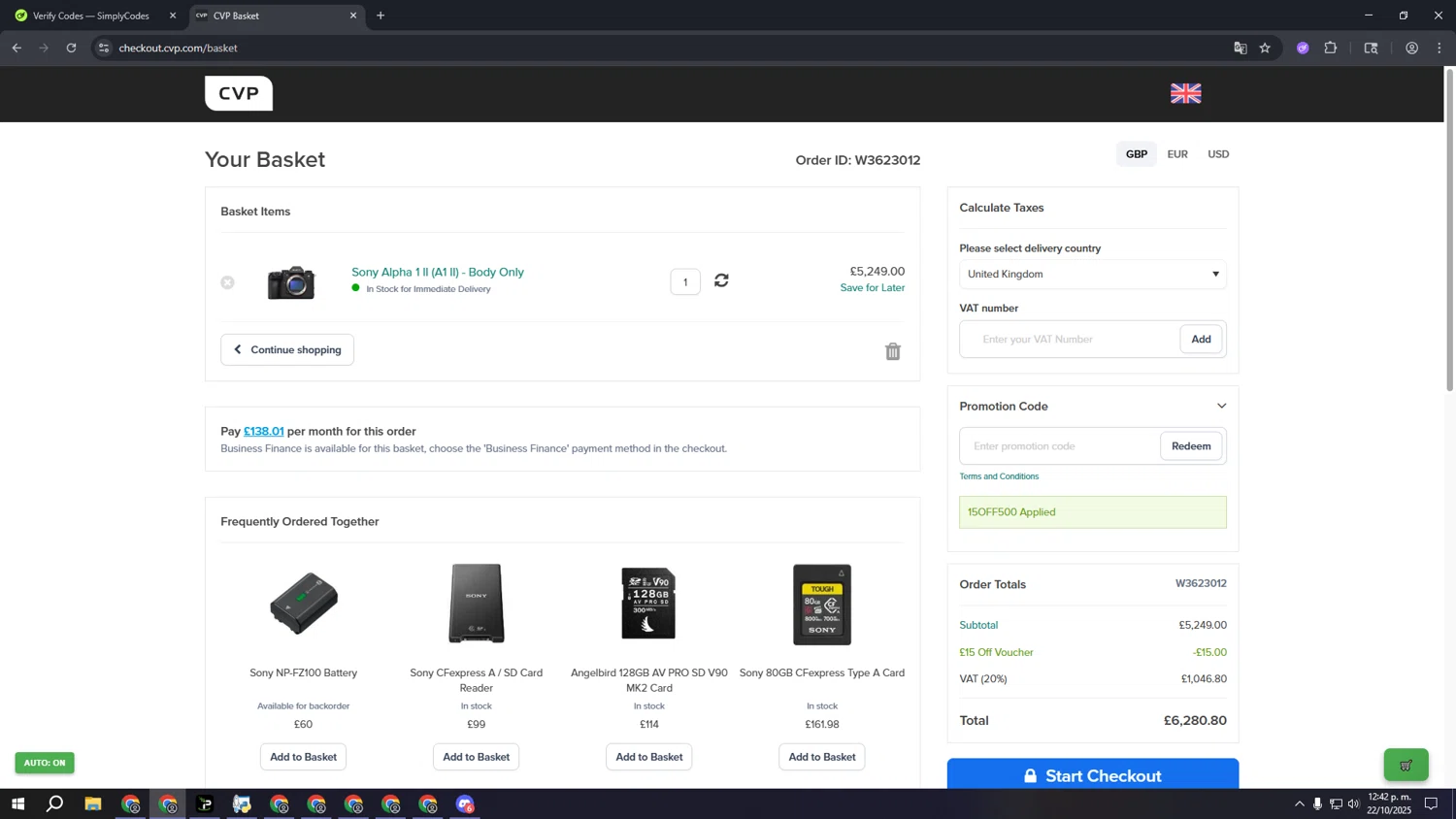Click the 15OFF500 Applied banner
This screenshot has height=819, width=1456.
click(1093, 512)
